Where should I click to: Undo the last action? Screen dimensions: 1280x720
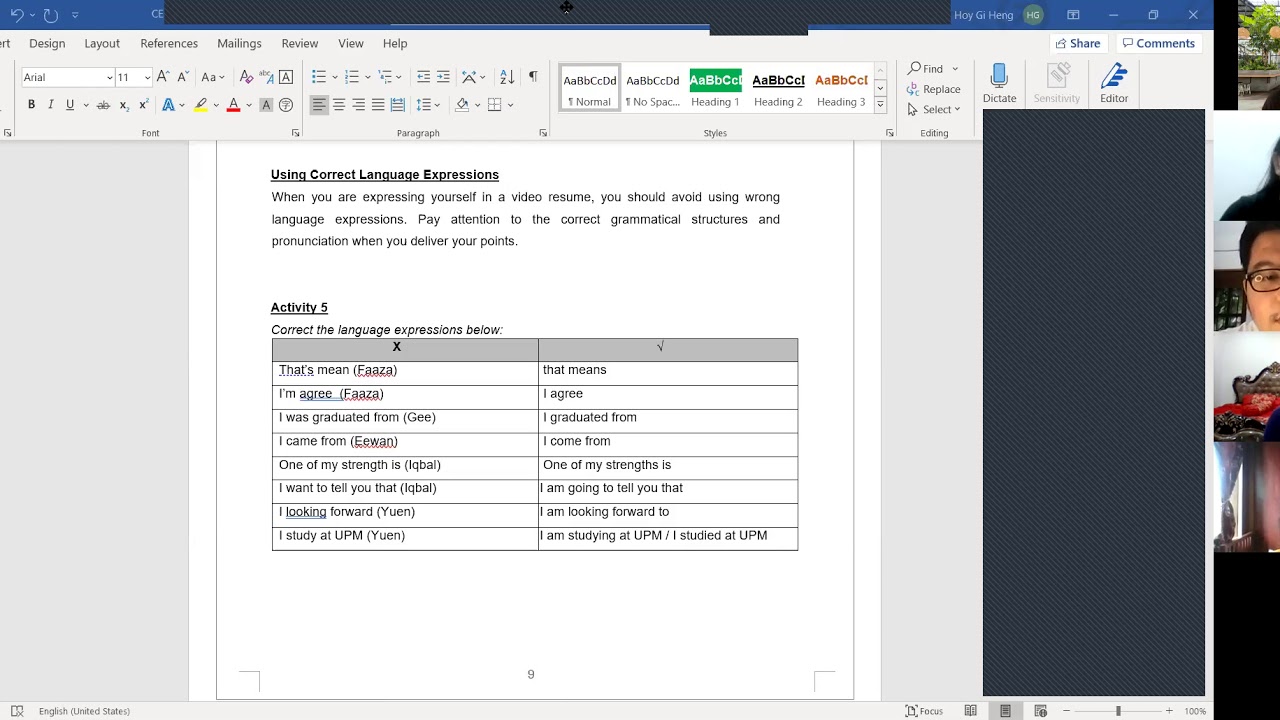click(17, 15)
